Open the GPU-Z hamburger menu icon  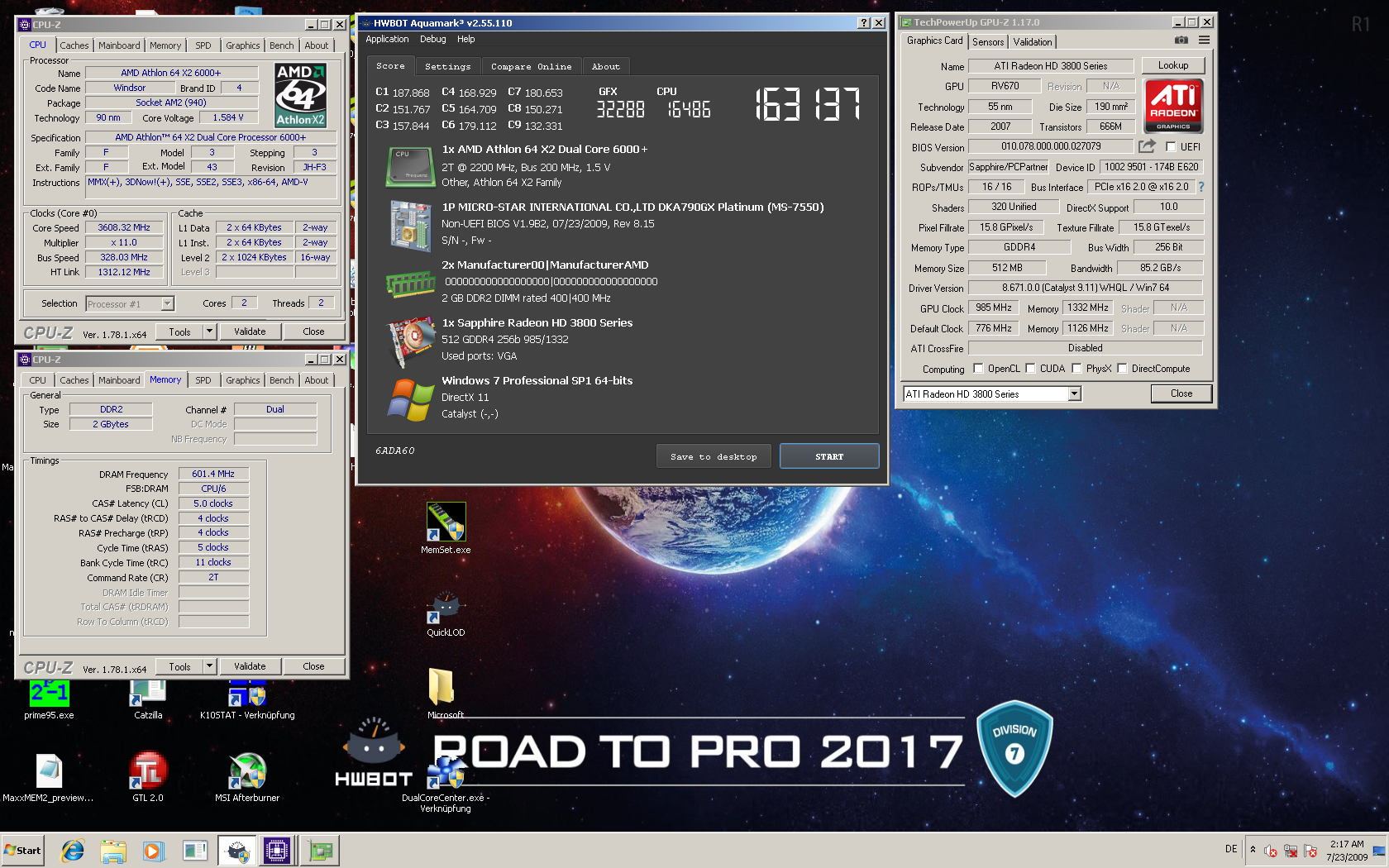(x=1205, y=41)
